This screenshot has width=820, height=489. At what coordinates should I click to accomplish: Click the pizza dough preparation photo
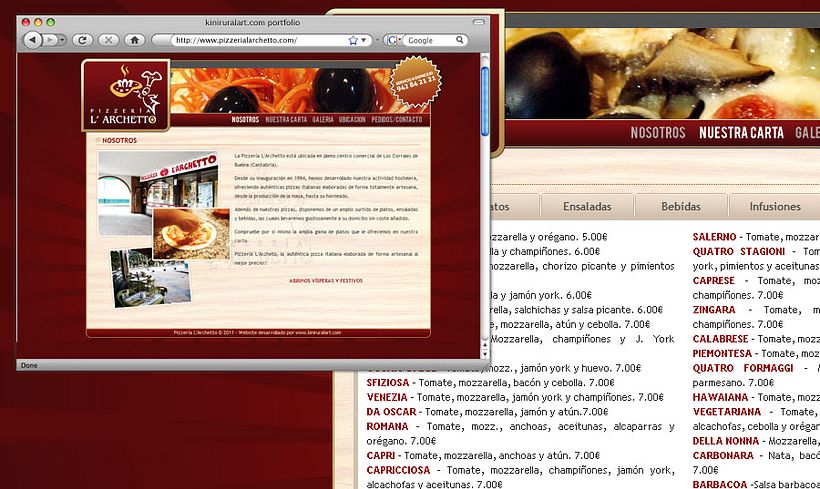(191, 234)
